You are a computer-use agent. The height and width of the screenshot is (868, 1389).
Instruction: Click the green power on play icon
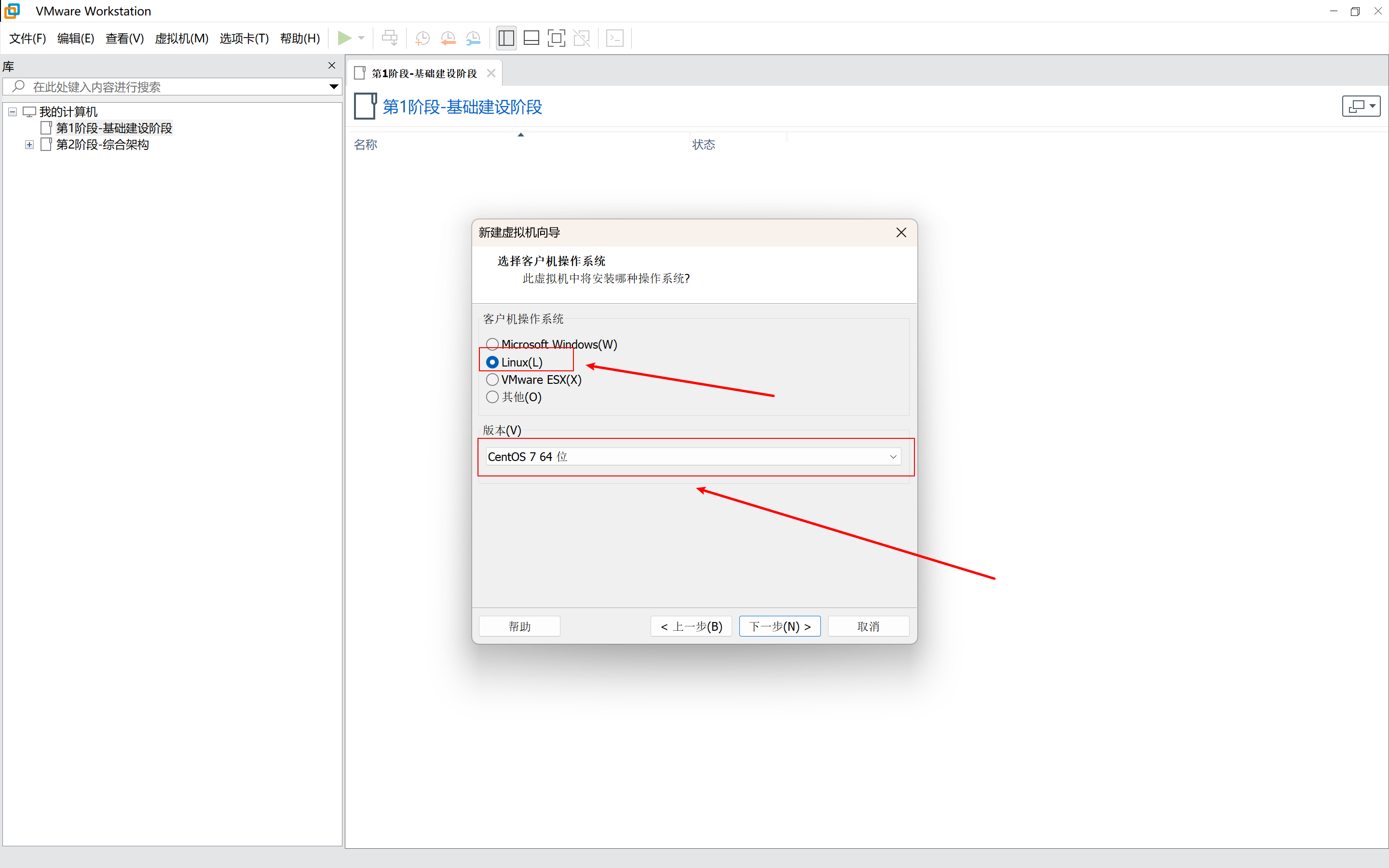click(x=344, y=38)
